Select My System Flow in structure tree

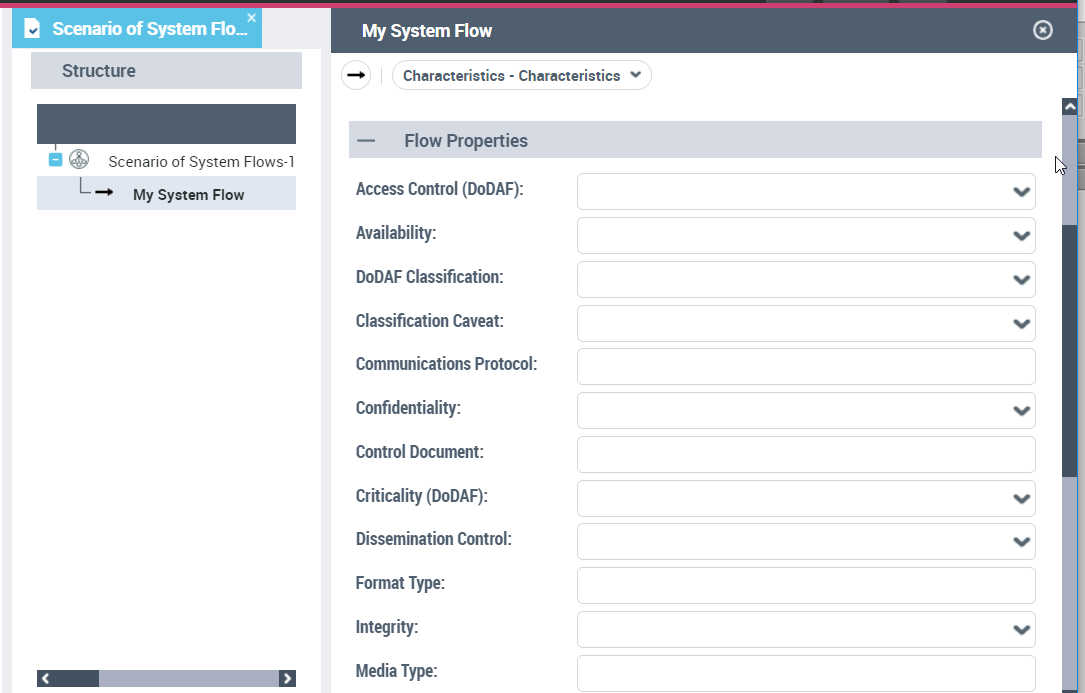click(x=188, y=195)
